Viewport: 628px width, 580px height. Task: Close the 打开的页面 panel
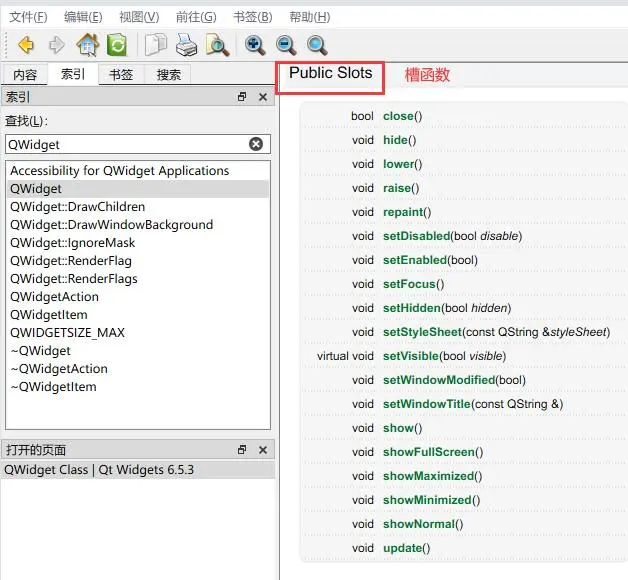[263, 450]
